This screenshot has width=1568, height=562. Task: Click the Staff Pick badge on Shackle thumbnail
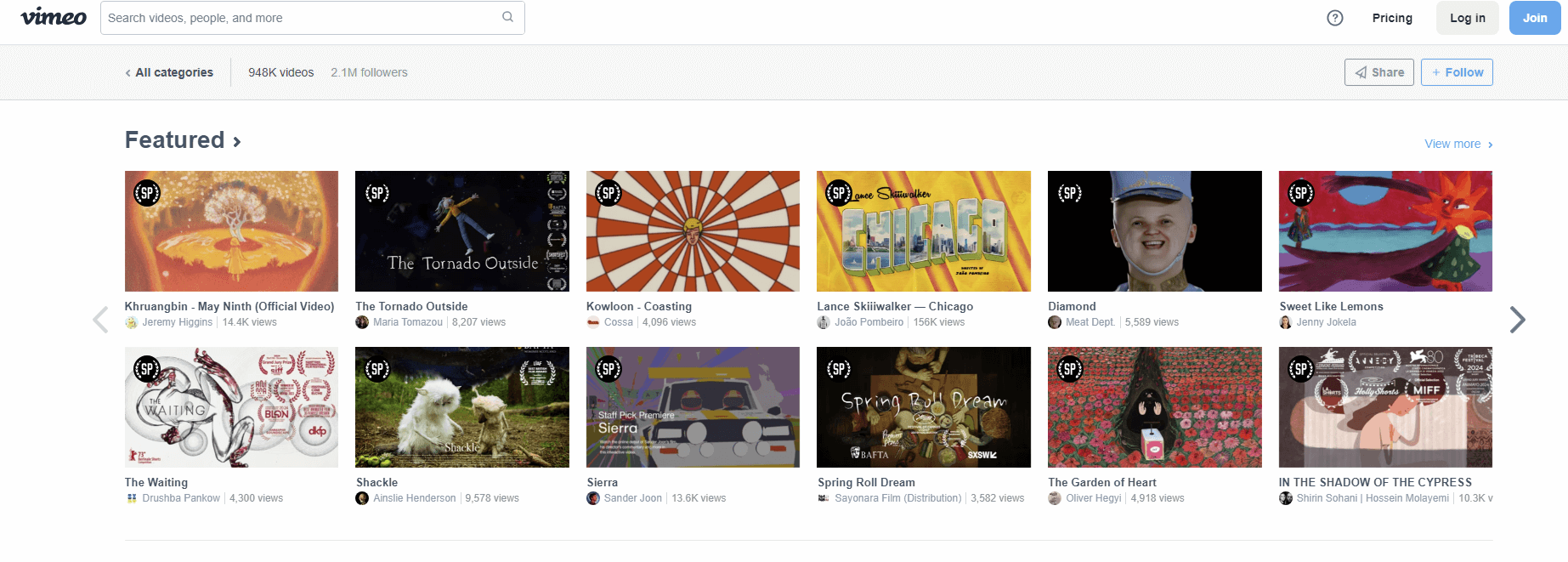click(x=377, y=369)
